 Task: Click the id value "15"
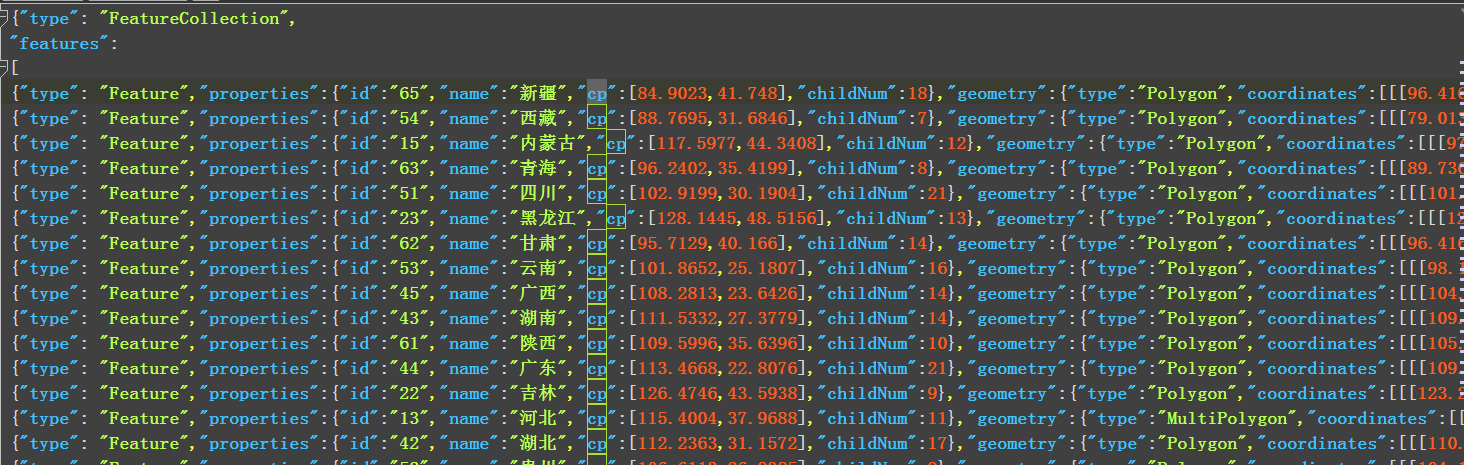click(407, 143)
